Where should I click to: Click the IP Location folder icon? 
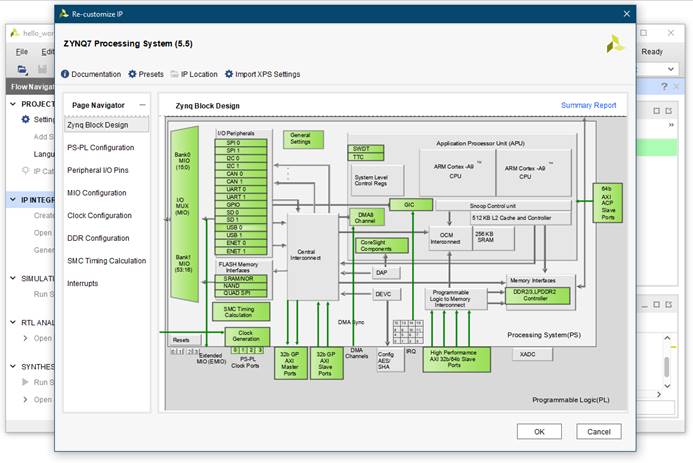click(174, 74)
